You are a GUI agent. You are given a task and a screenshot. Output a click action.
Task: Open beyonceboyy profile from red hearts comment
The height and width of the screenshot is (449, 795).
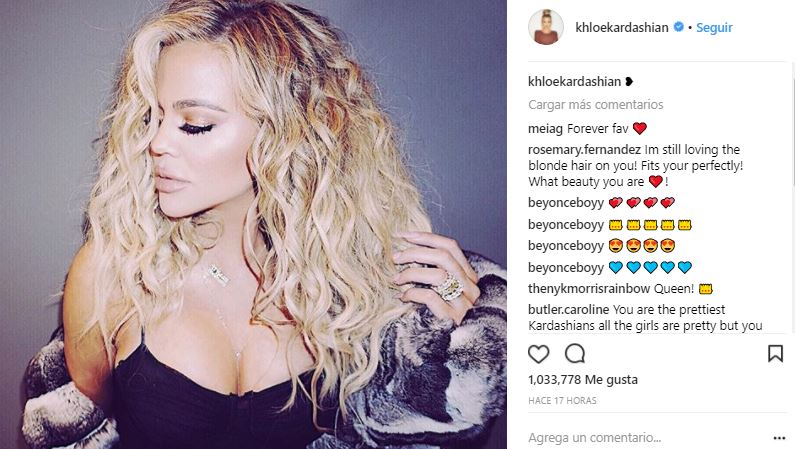566,203
